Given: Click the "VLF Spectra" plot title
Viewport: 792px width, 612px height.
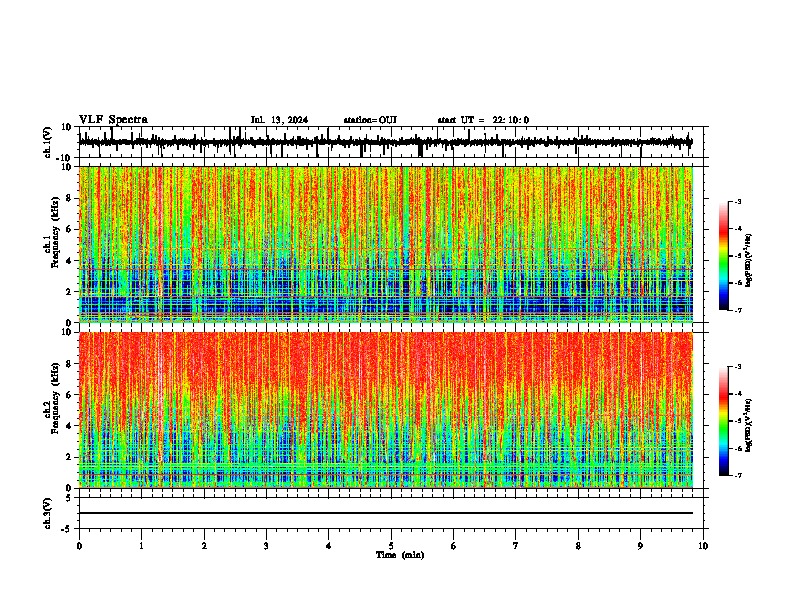Looking at the screenshot, I should tap(113, 120).
